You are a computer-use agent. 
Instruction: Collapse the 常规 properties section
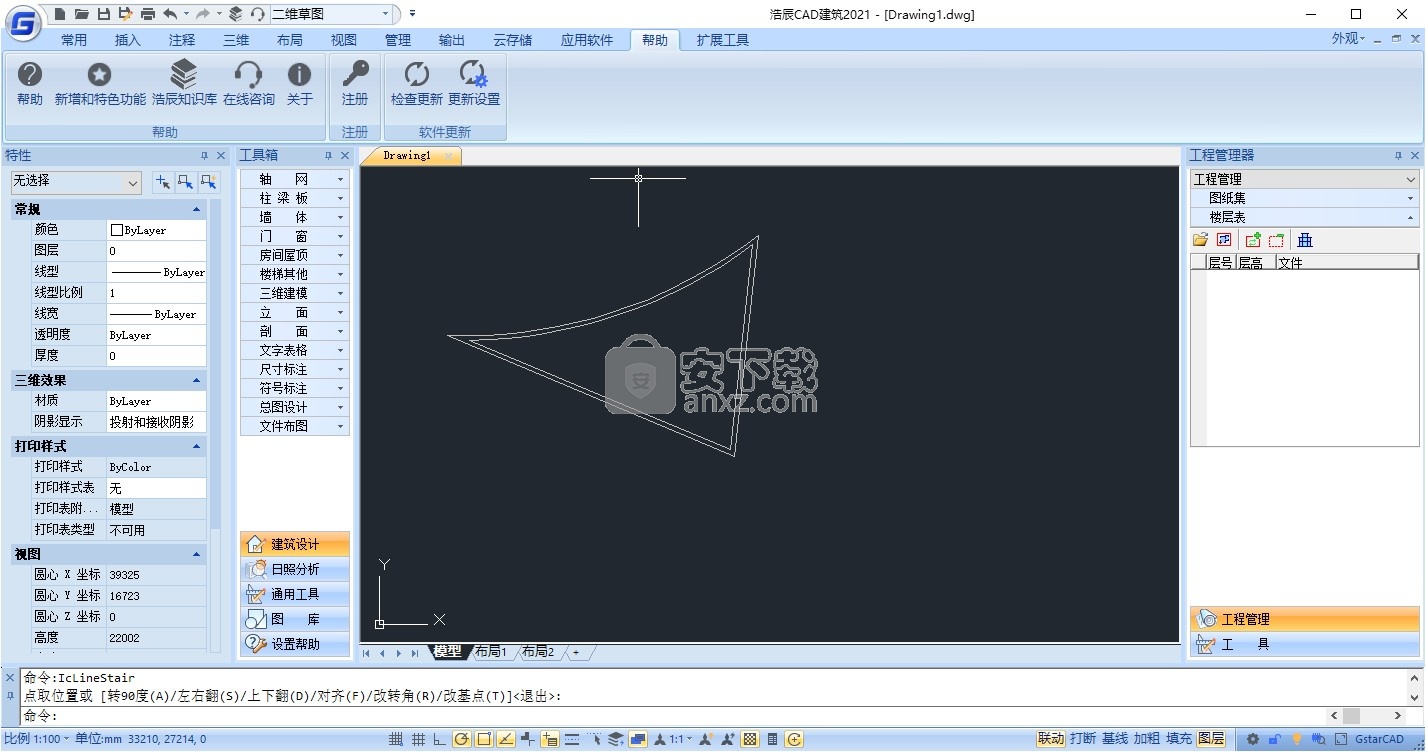tap(197, 210)
